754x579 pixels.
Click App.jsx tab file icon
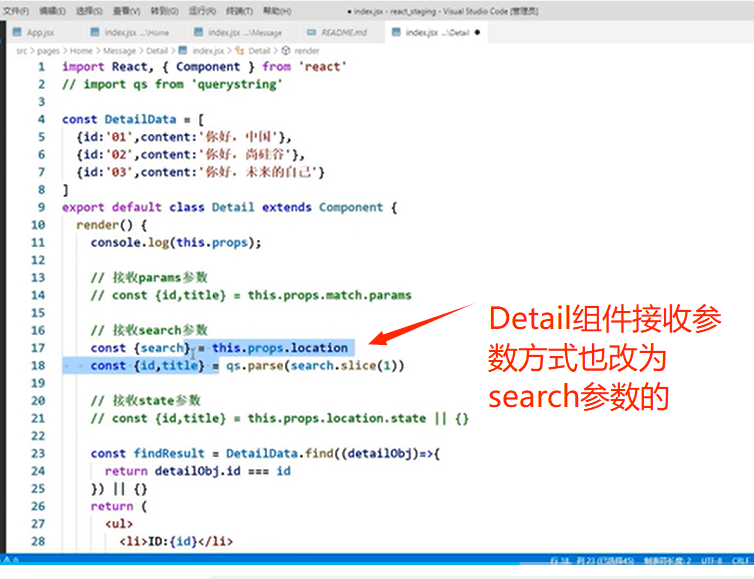click(17, 32)
